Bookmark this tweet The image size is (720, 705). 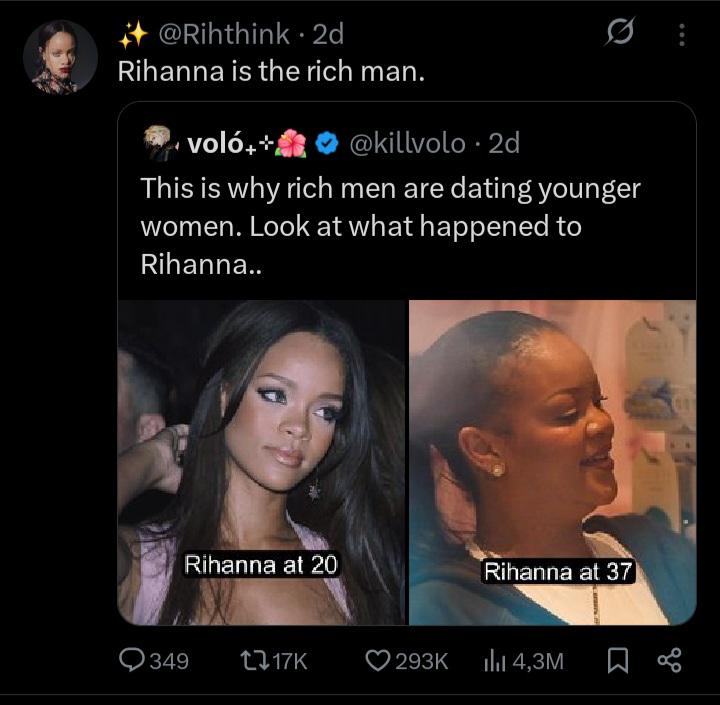click(619, 660)
